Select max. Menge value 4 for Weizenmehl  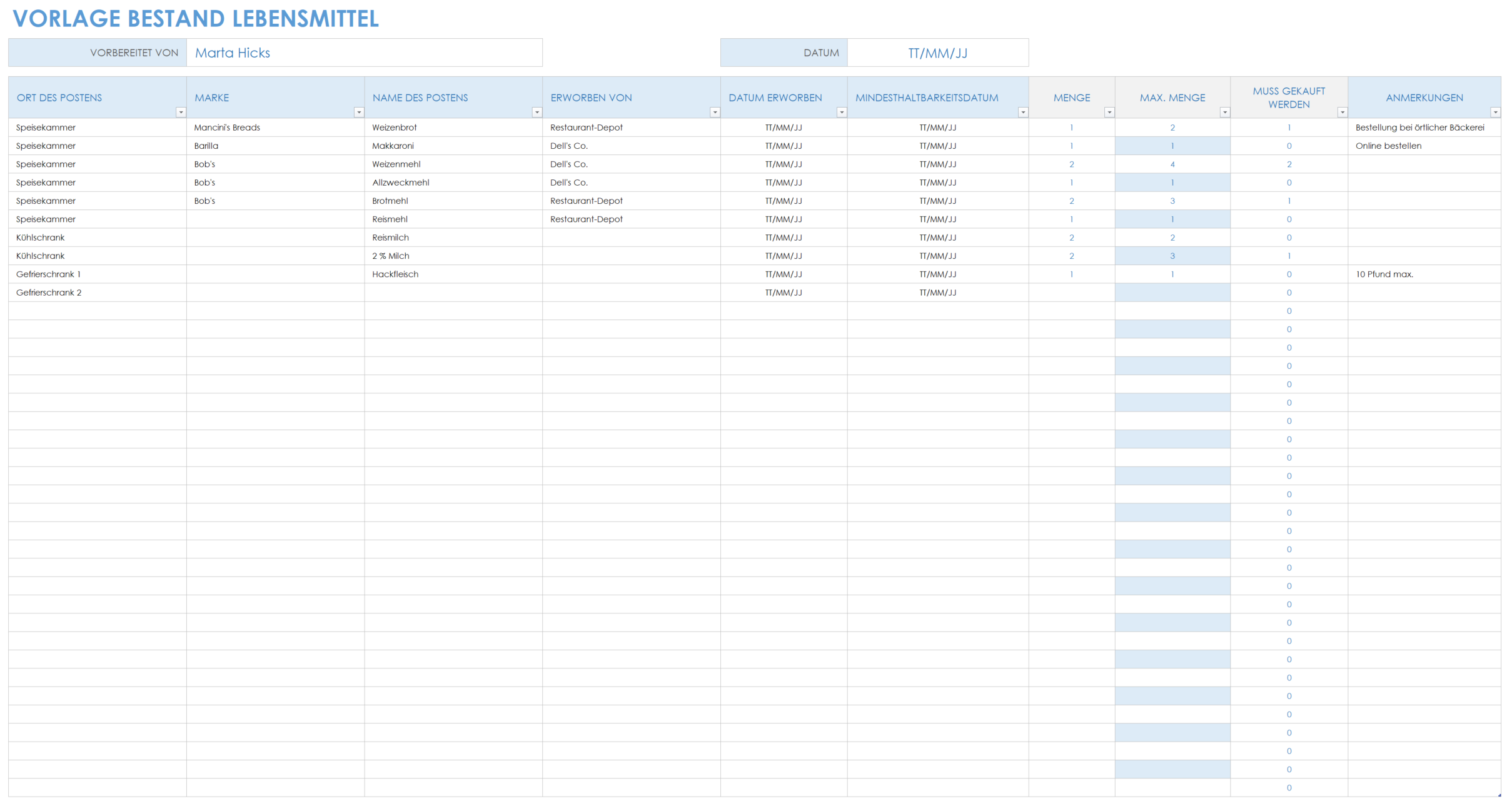tap(1172, 164)
